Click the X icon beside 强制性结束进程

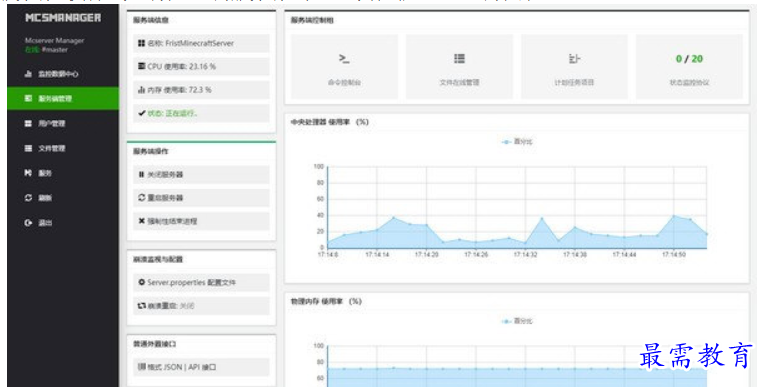pos(141,221)
